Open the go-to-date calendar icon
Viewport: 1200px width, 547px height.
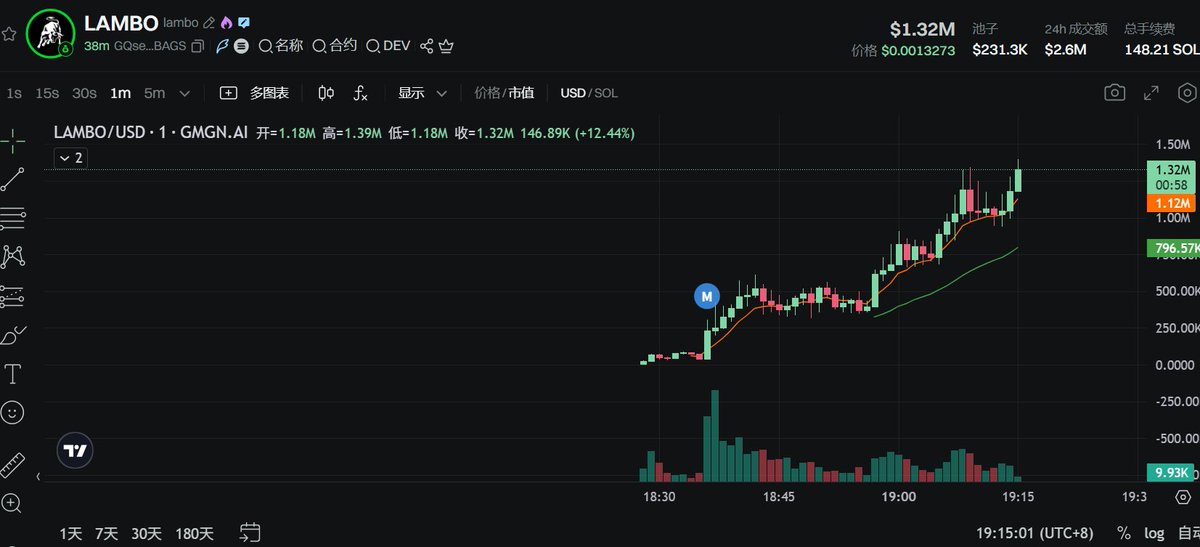pyautogui.click(x=250, y=533)
